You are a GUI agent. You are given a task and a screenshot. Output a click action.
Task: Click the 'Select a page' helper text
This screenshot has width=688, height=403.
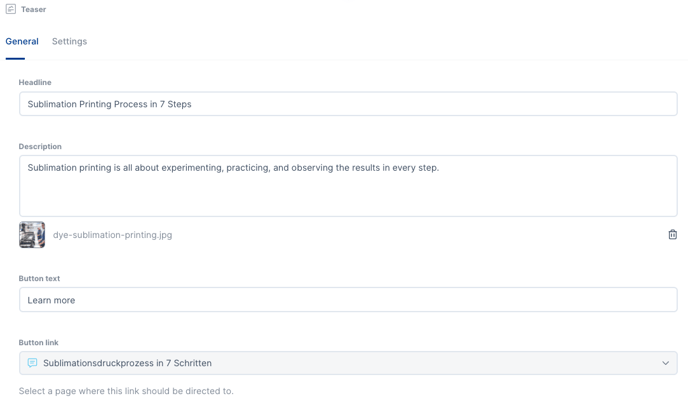click(126, 391)
